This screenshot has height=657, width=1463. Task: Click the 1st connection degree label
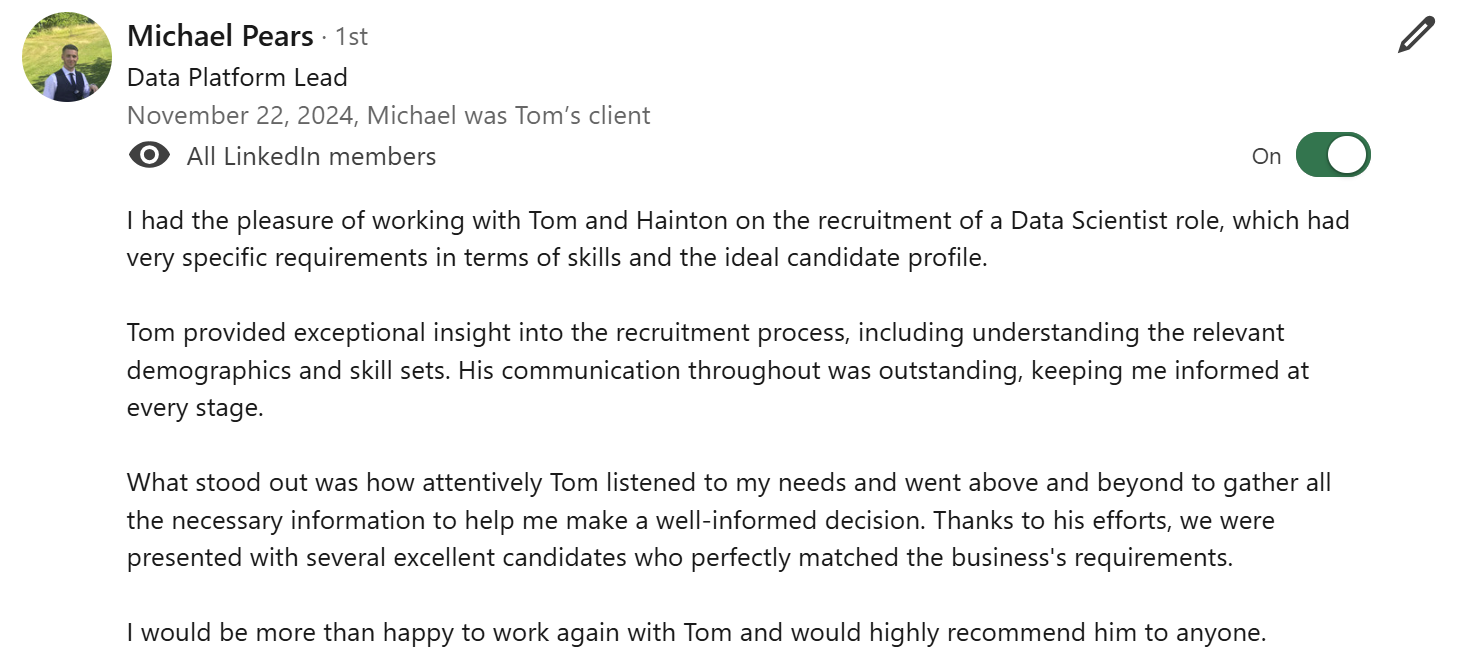coord(351,37)
